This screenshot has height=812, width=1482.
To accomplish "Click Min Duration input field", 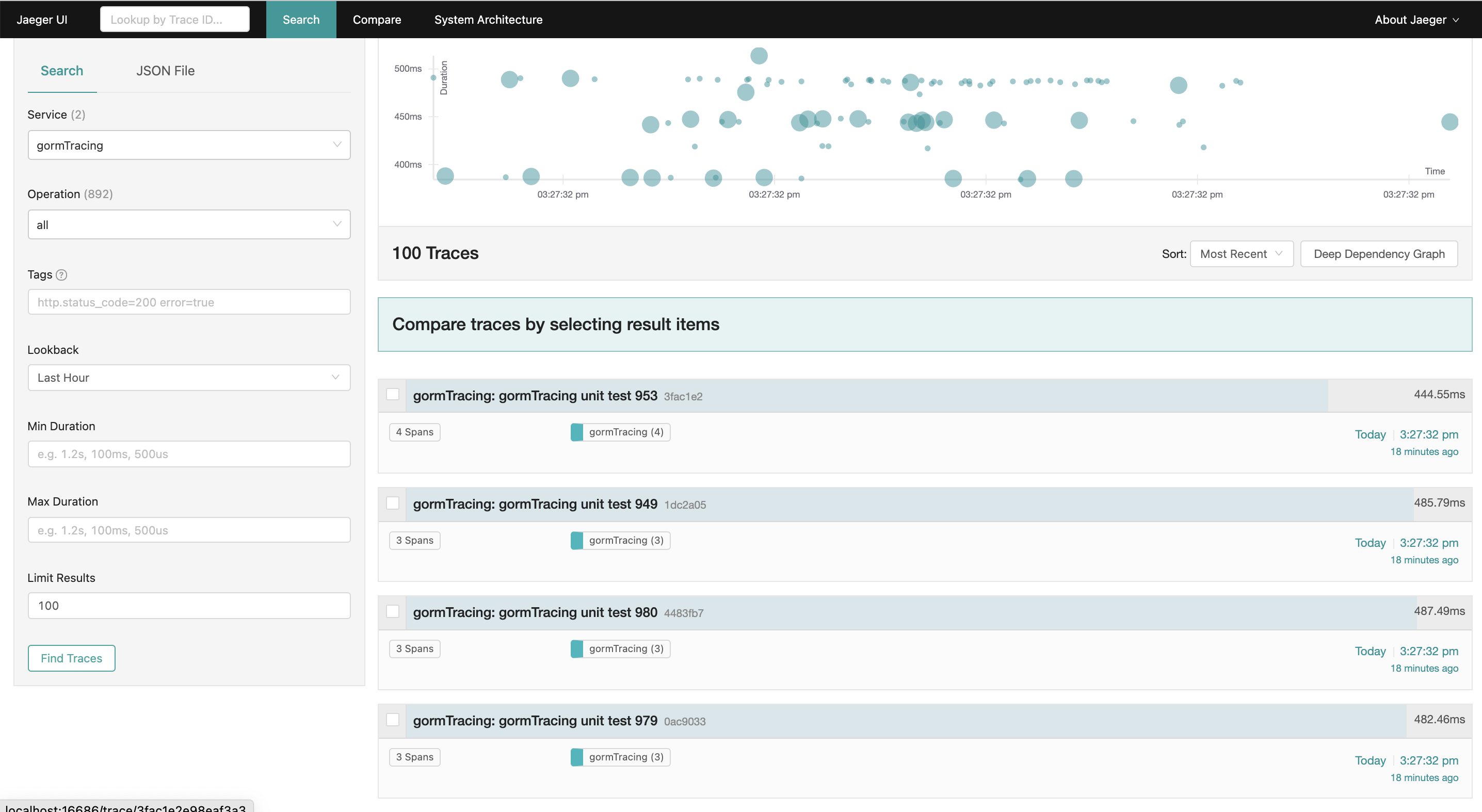I will click(189, 453).
